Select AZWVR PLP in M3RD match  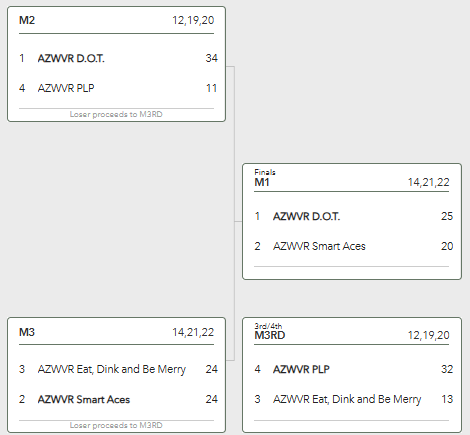[301, 369]
